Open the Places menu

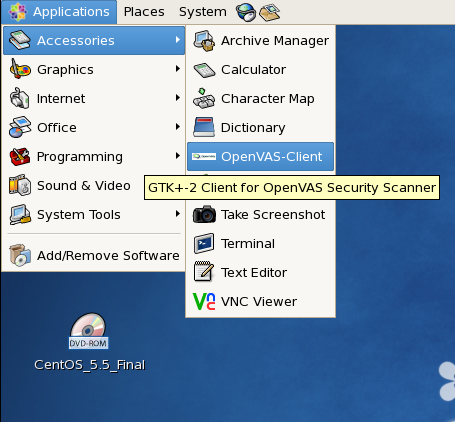144,12
